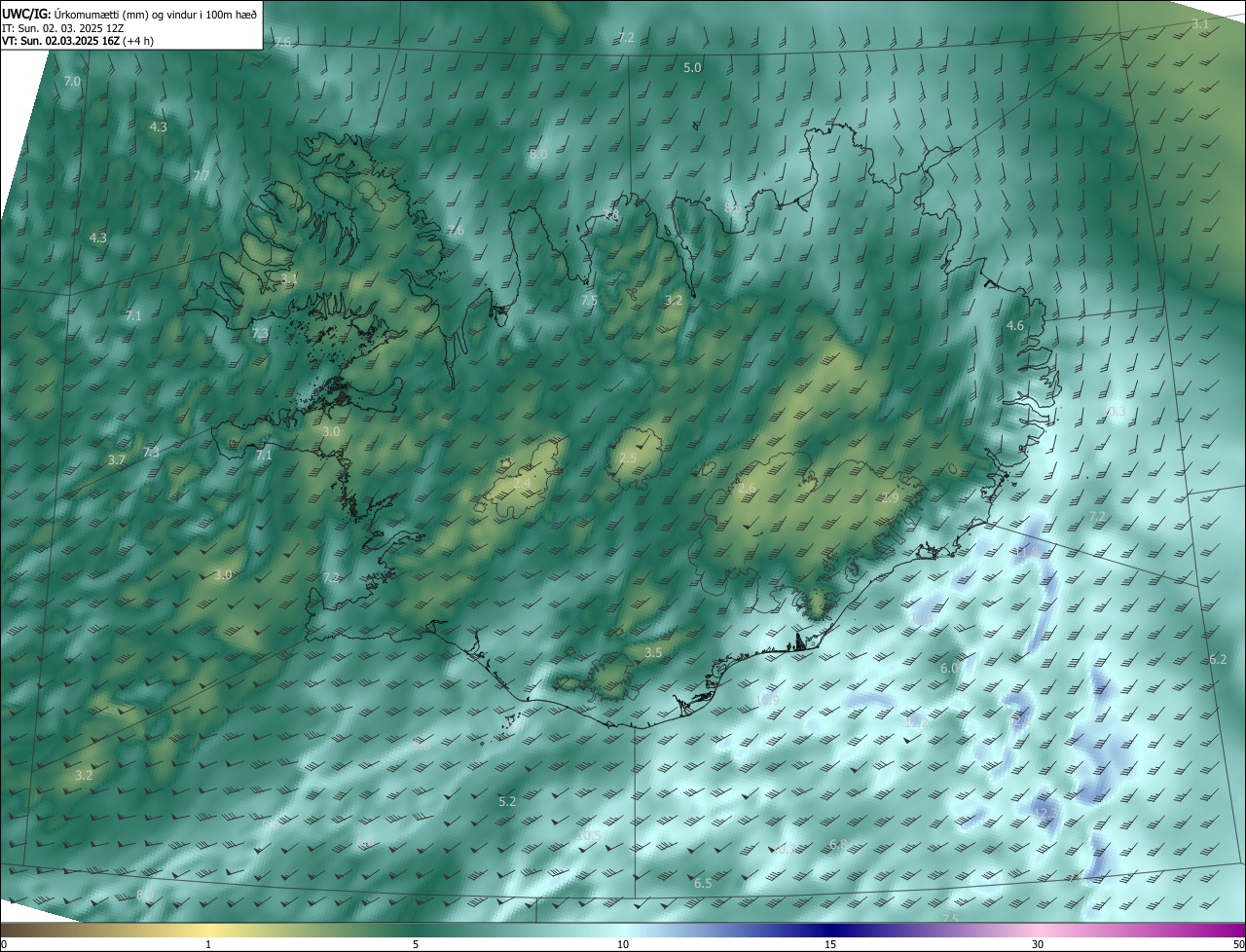Click the 2.6 value label on the map
Viewport: 1246px width, 952px height.
748,489
